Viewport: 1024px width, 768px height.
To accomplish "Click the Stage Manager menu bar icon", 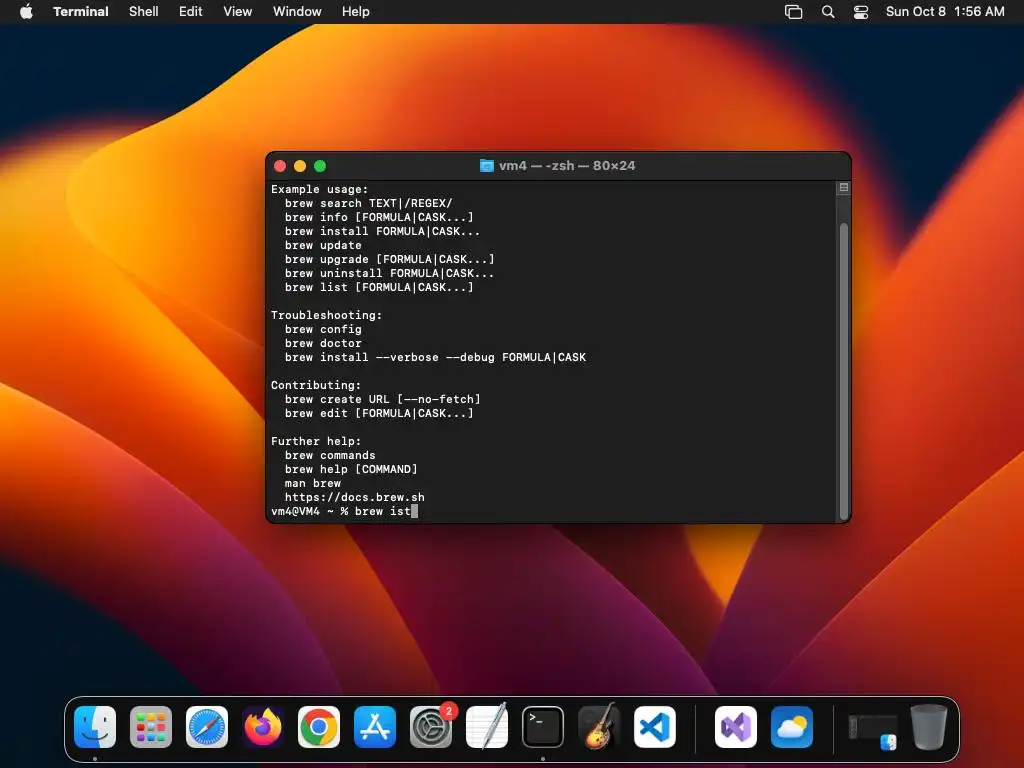I will [793, 12].
